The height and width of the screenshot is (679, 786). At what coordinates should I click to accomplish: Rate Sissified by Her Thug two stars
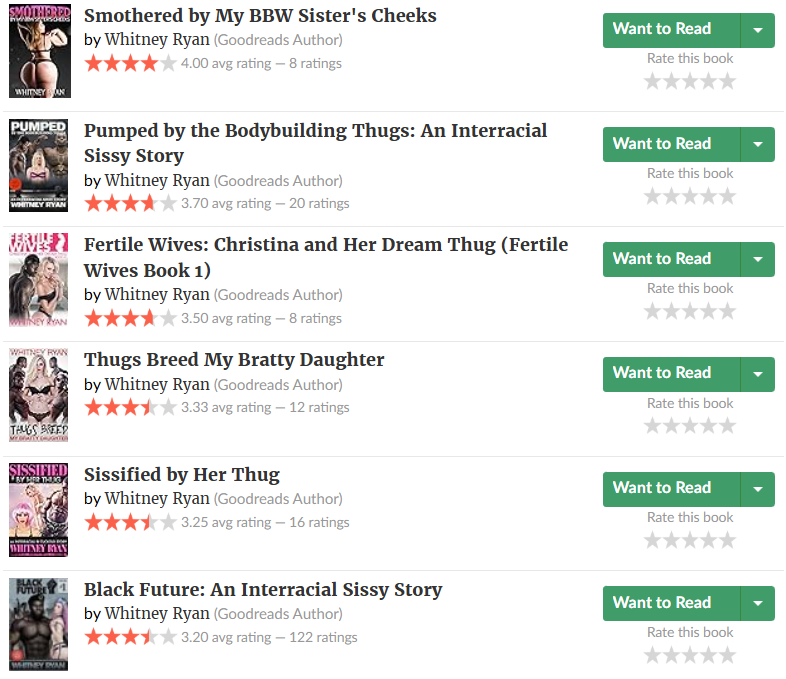tap(671, 540)
